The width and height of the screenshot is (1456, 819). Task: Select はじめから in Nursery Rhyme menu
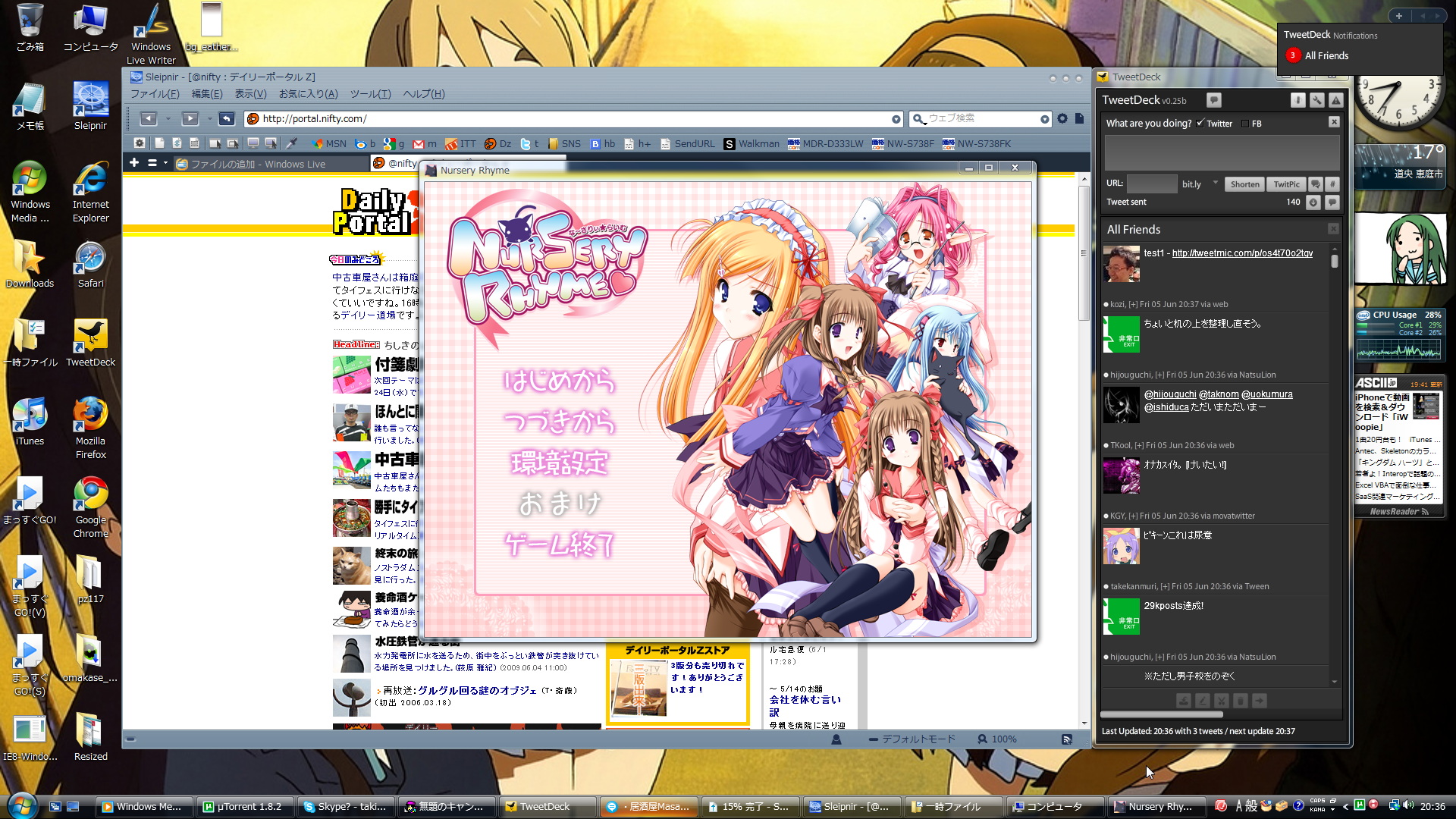(559, 381)
